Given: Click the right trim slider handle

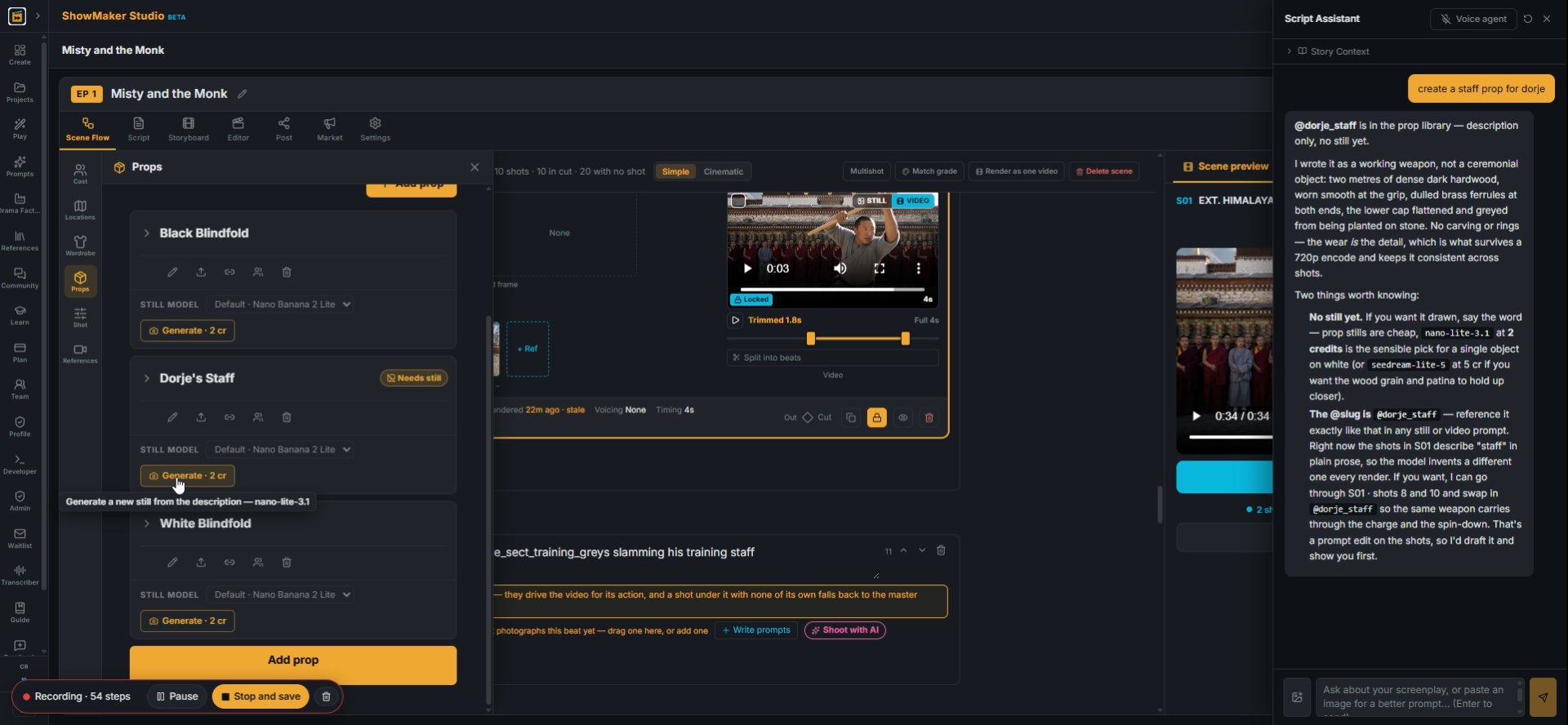Looking at the screenshot, I should tap(905, 339).
